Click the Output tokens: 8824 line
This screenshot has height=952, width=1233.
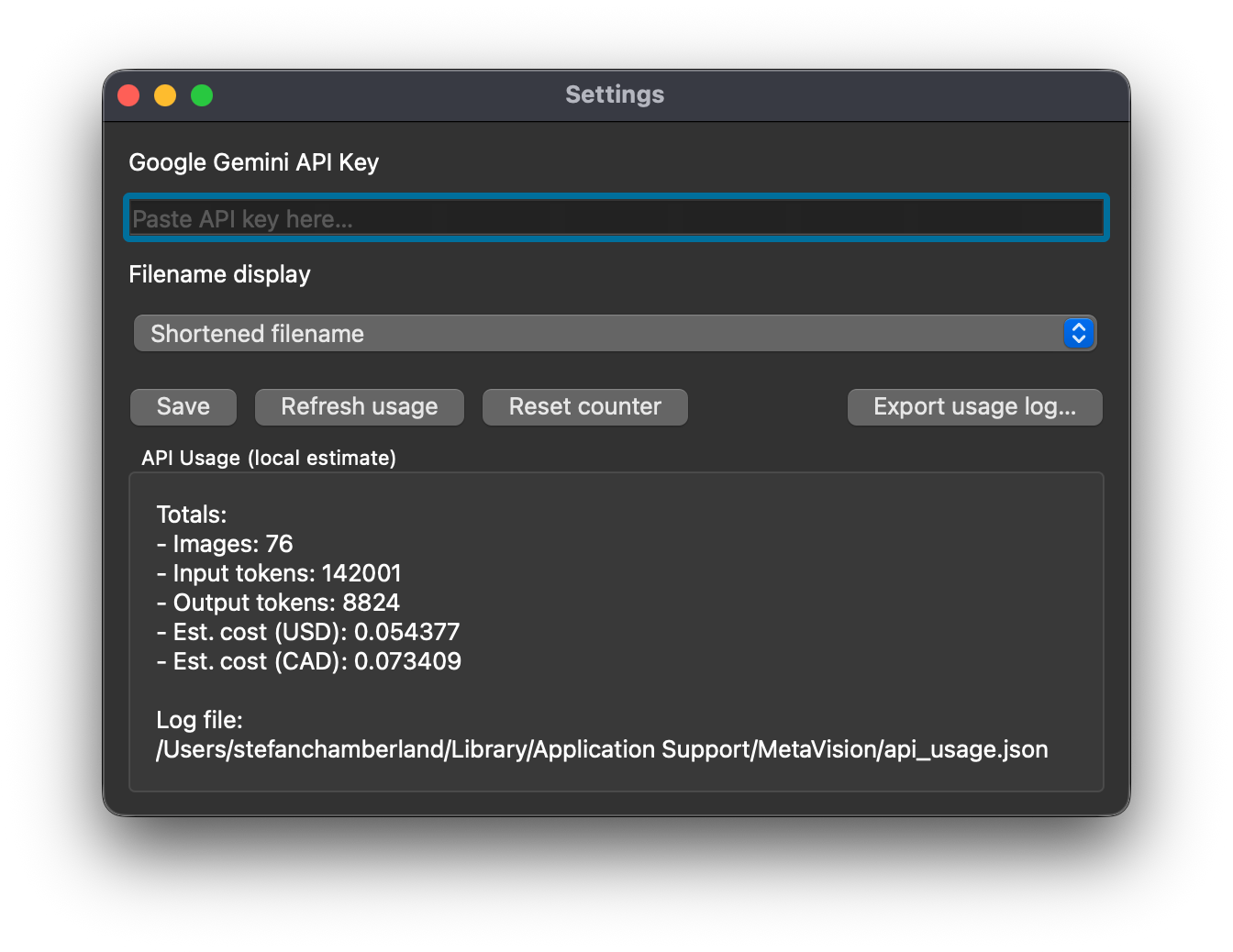[278, 603]
